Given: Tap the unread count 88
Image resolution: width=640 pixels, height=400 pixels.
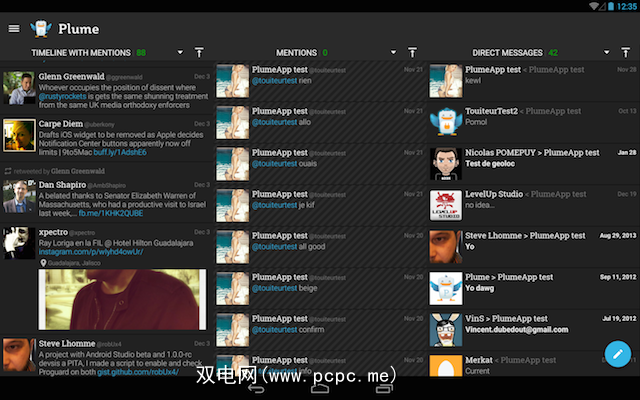Looking at the screenshot, I should 141,53.
